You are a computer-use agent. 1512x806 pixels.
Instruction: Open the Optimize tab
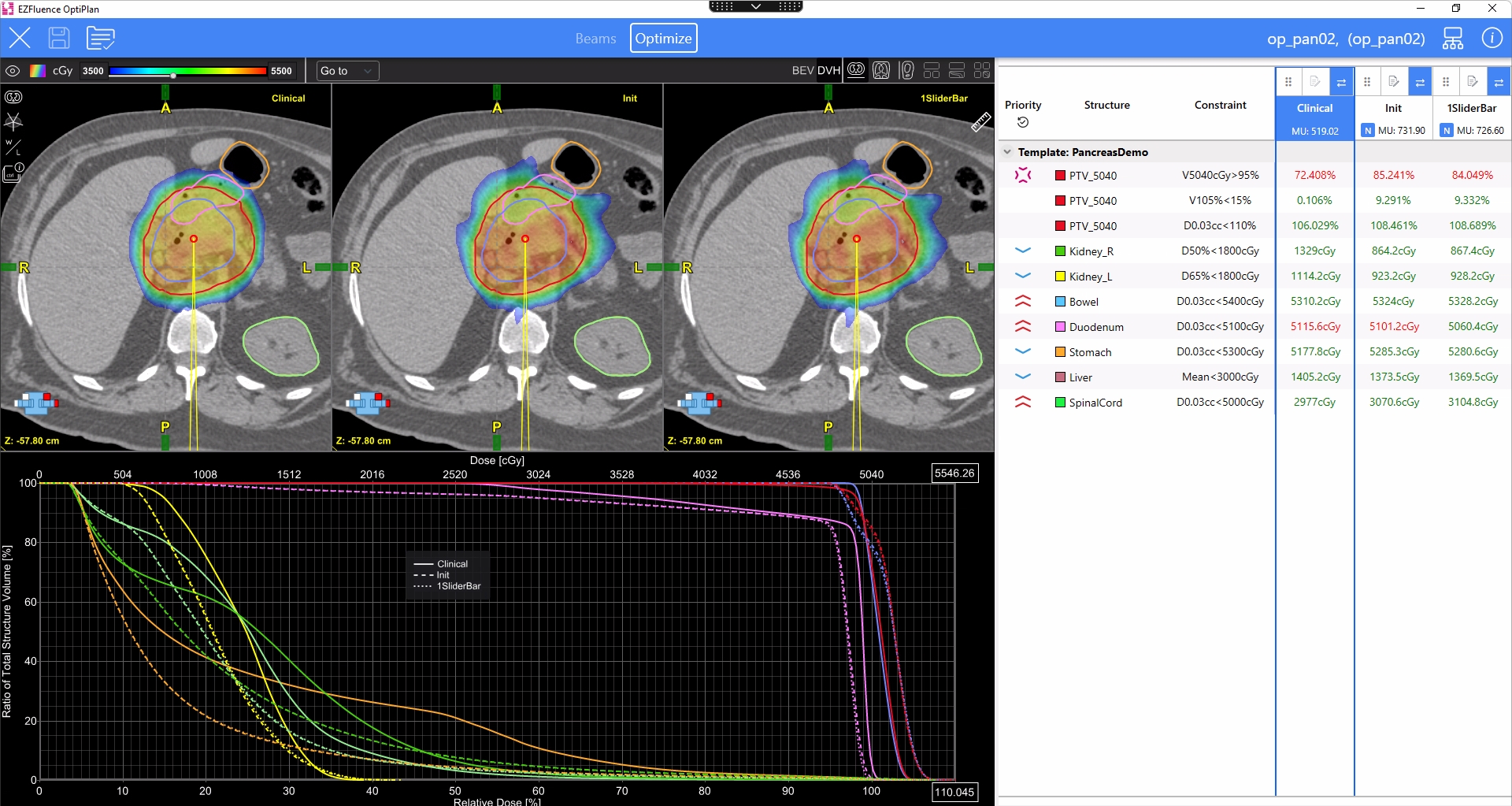[x=663, y=39]
